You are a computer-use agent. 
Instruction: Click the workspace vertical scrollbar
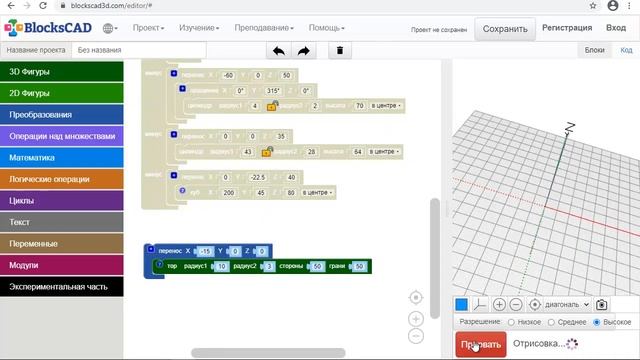pyautogui.click(x=435, y=258)
